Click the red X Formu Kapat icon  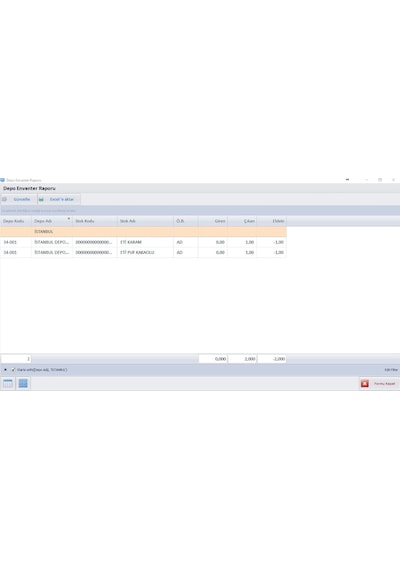[x=365, y=384]
